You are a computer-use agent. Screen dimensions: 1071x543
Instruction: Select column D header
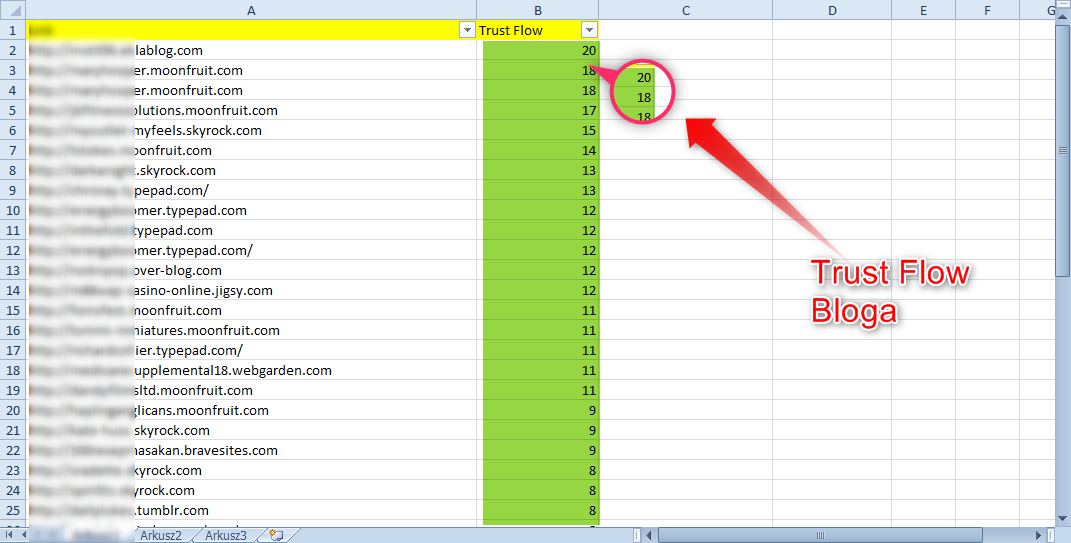[832, 11]
